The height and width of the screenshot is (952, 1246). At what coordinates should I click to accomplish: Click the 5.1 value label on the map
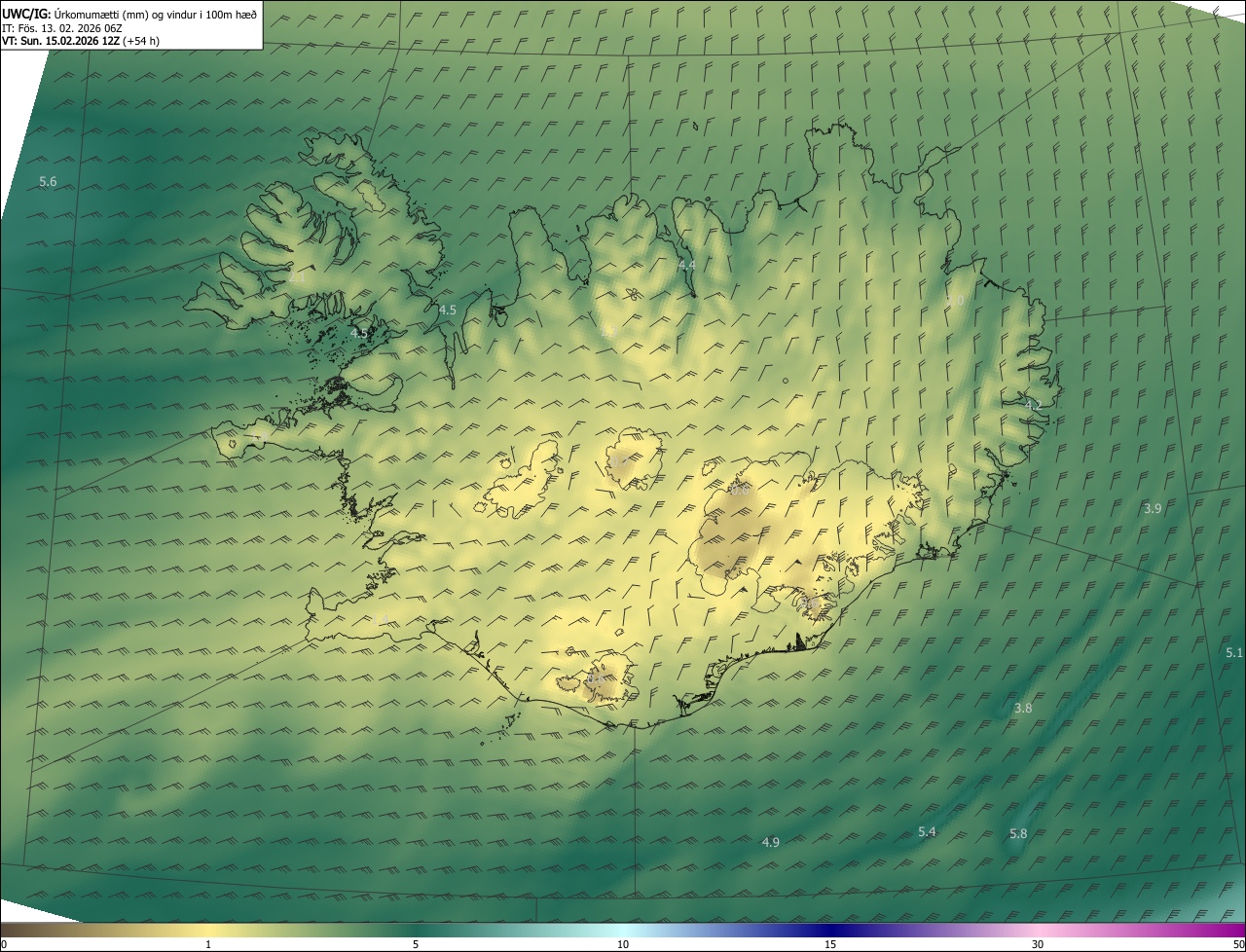tap(1234, 653)
